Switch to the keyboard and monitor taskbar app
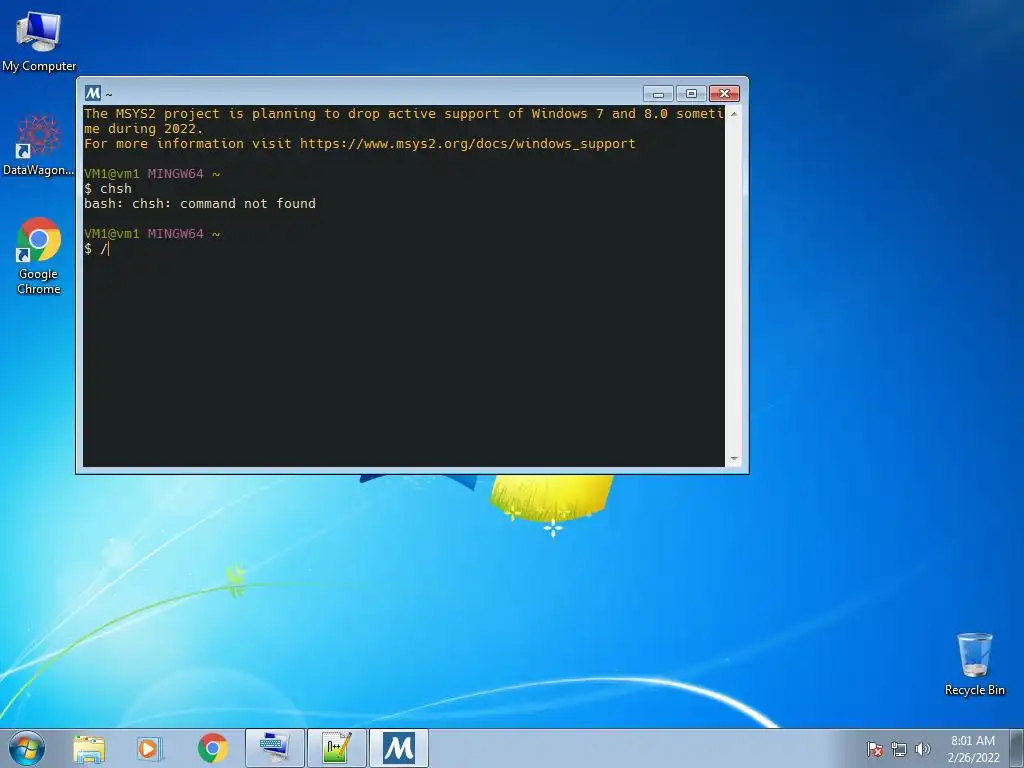 pyautogui.click(x=275, y=748)
